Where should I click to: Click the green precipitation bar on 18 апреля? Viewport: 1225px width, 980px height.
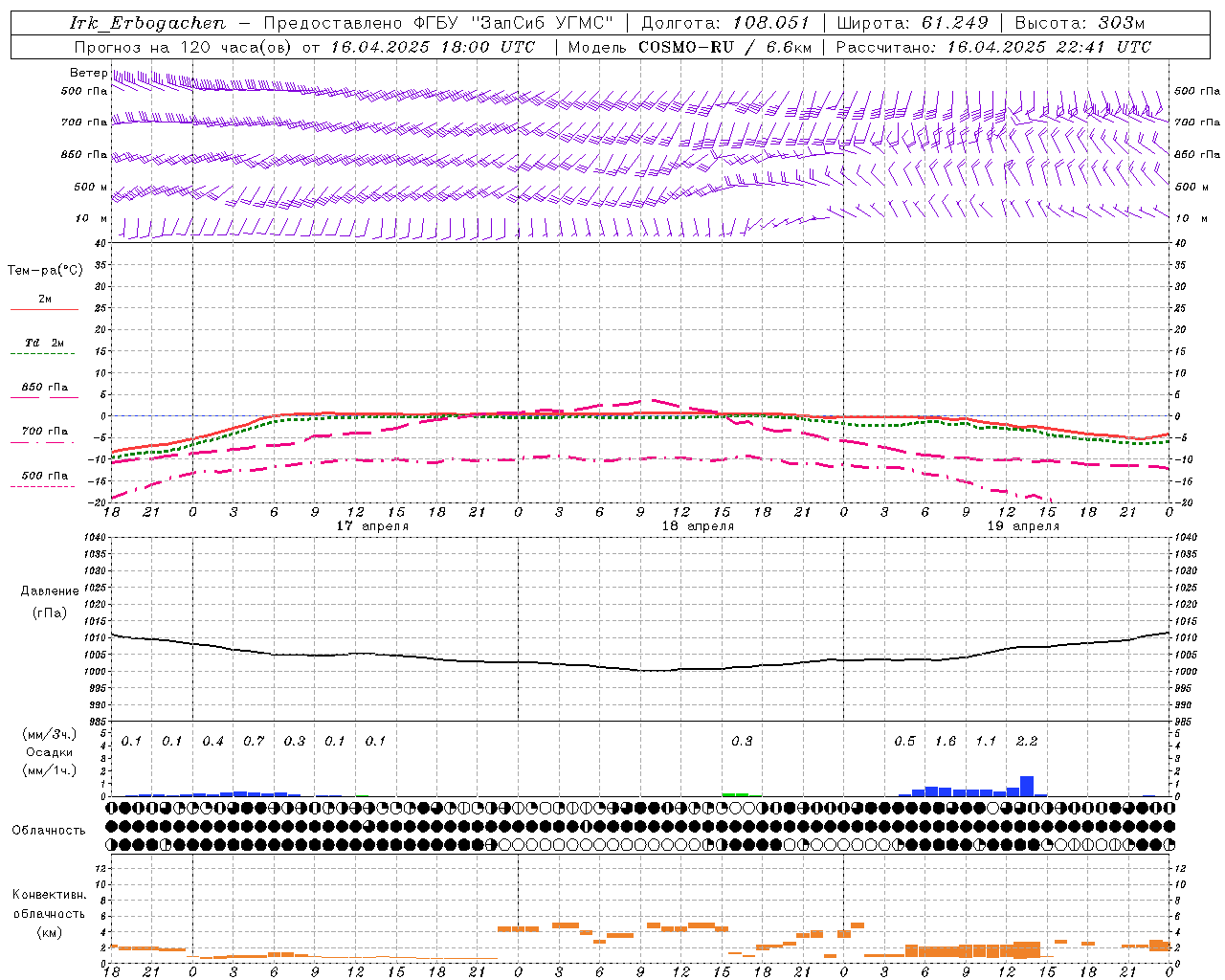735,794
